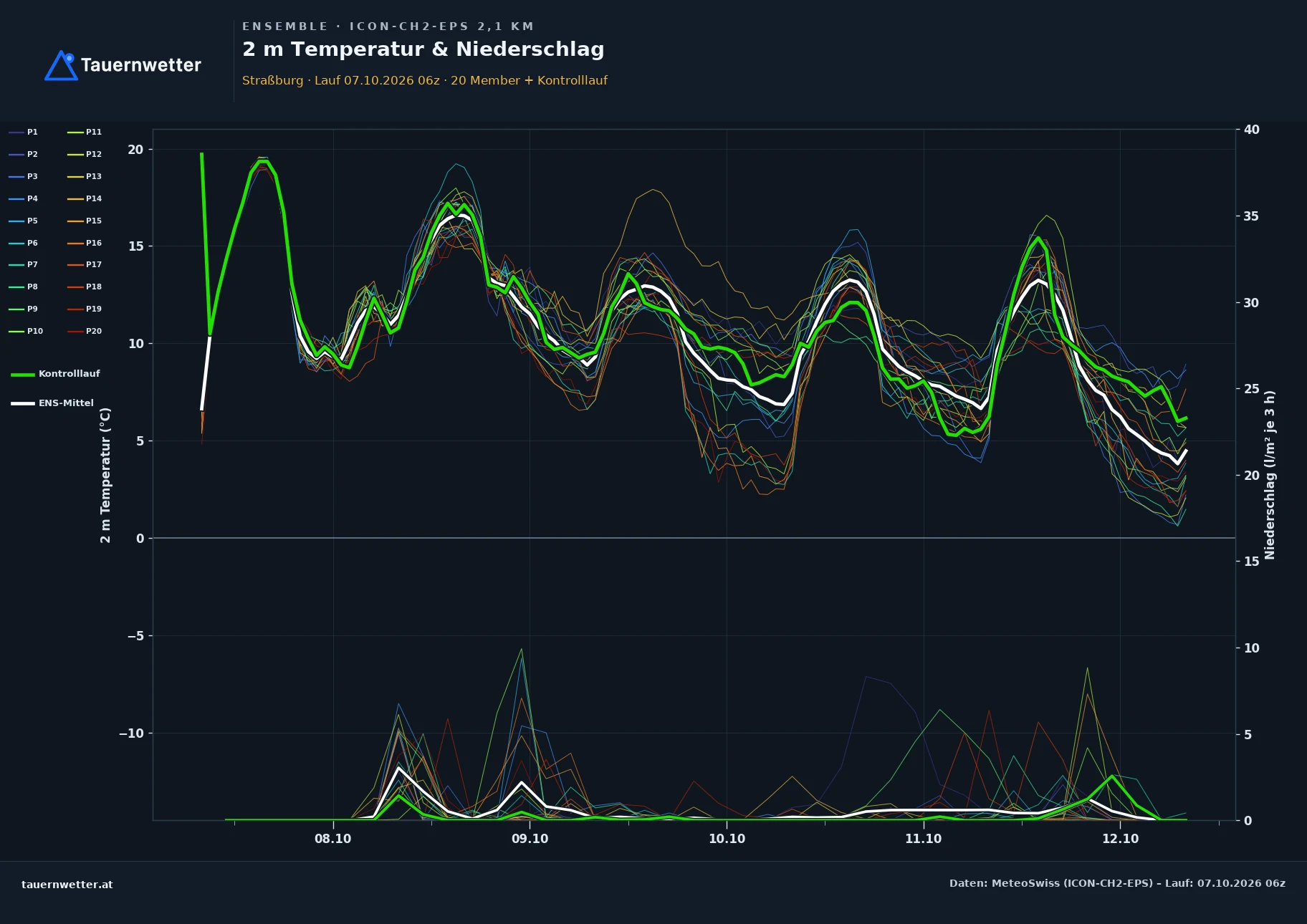Click the 40 tick on precipitation axis

(x=1252, y=130)
